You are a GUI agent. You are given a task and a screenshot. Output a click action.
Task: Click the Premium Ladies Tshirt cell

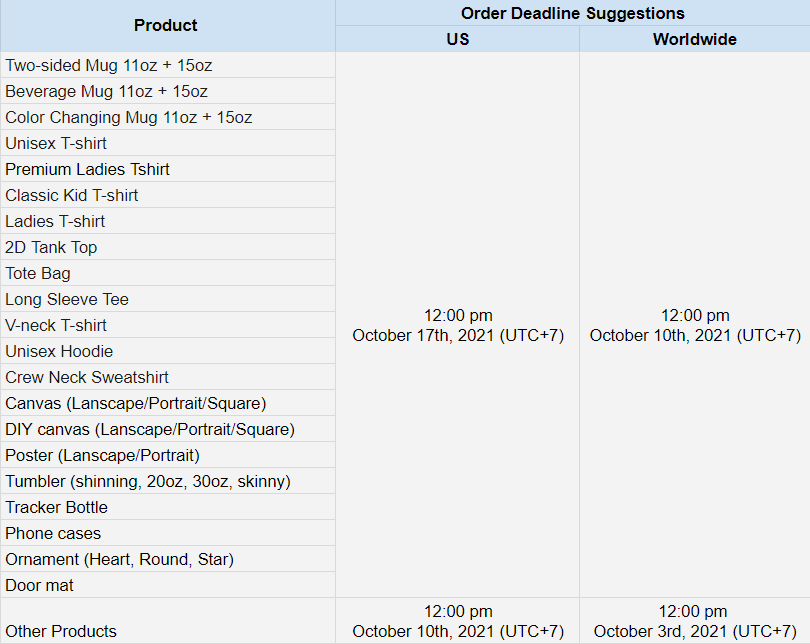pyautogui.click(x=88, y=169)
